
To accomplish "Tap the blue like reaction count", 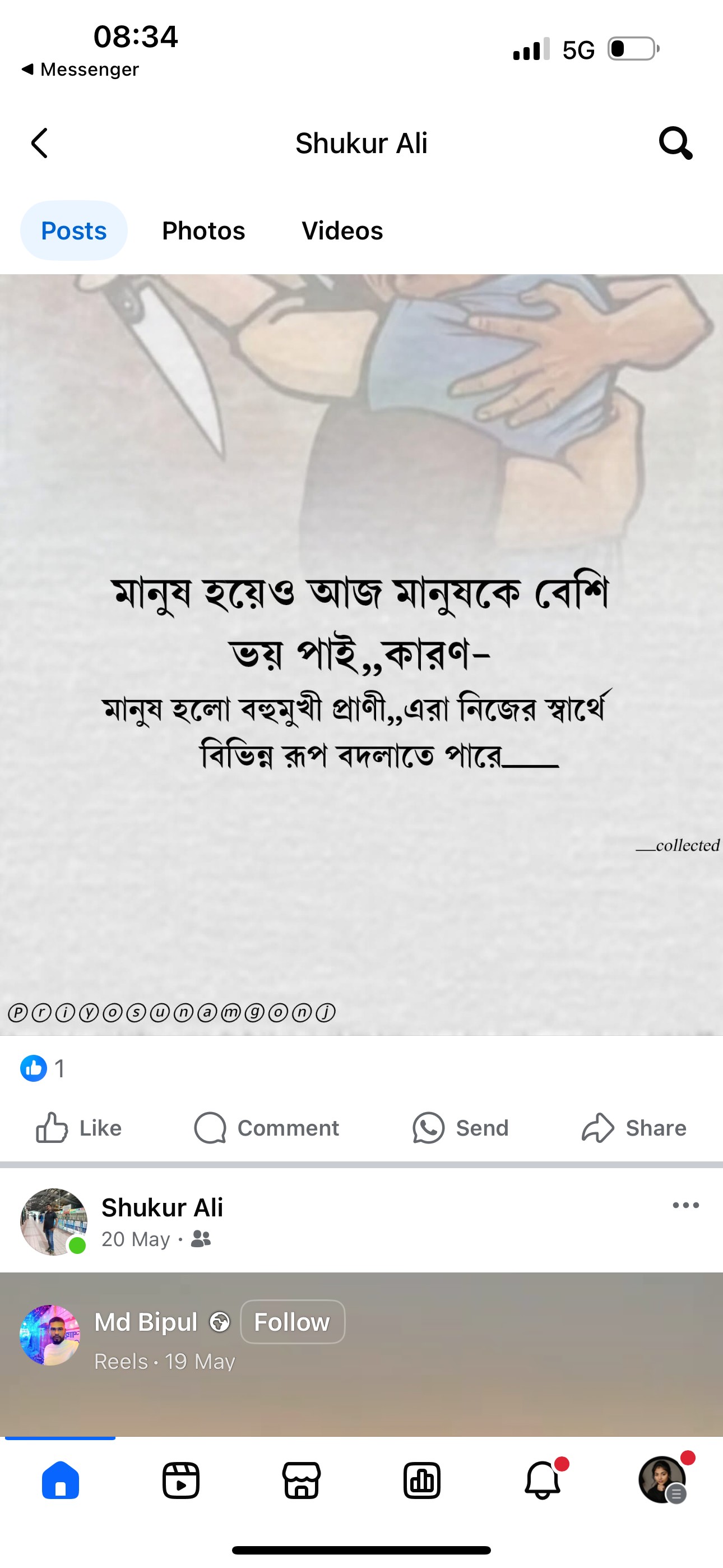I will point(42,1068).
